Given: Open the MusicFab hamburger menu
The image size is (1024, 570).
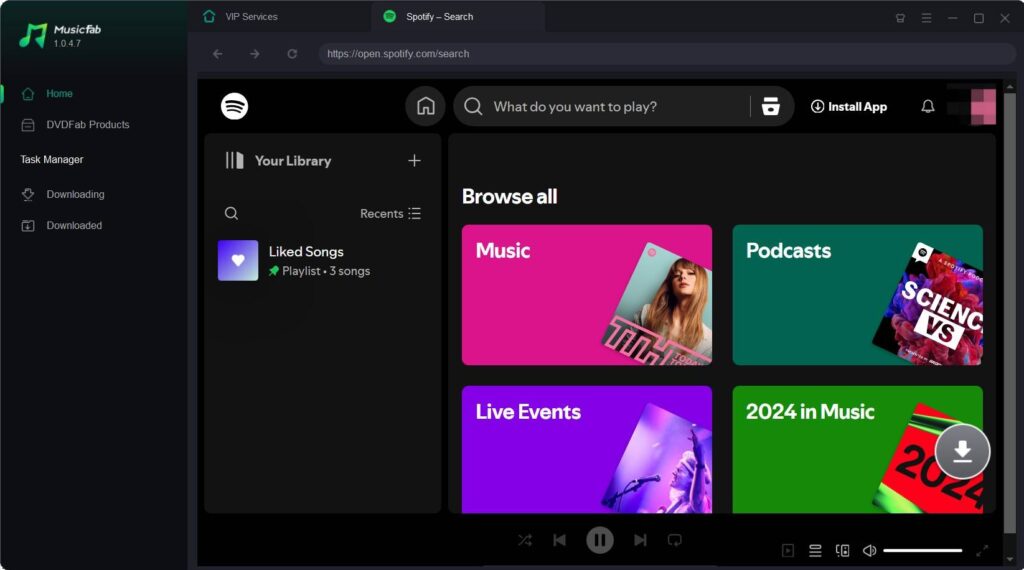Looking at the screenshot, I should click(x=926, y=18).
